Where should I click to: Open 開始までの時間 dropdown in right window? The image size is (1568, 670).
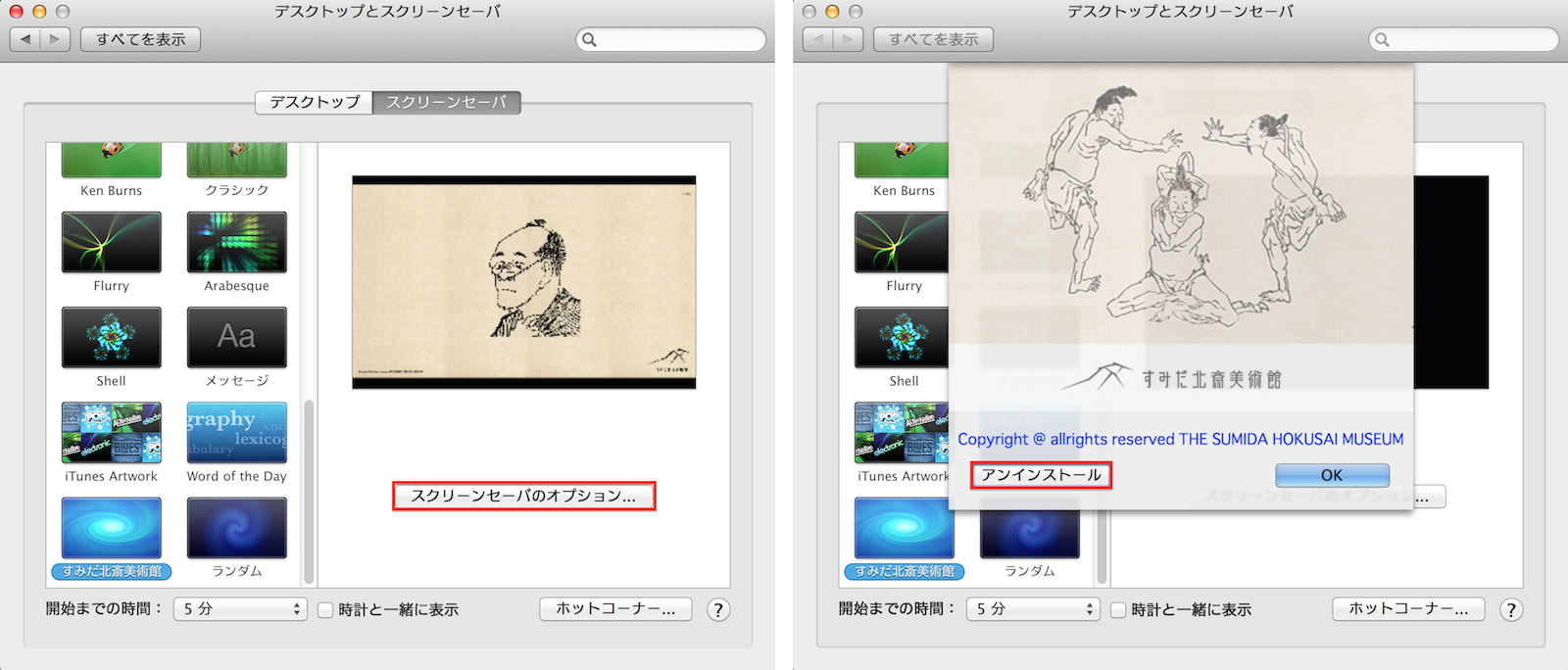1033,609
